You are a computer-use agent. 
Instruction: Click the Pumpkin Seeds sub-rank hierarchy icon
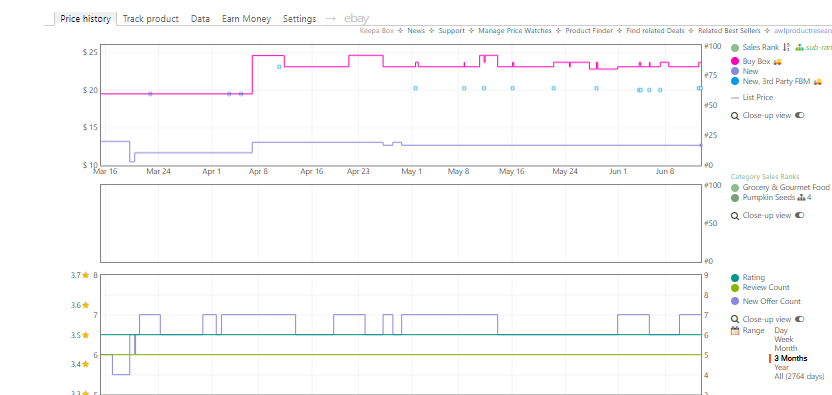coord(801,198)
